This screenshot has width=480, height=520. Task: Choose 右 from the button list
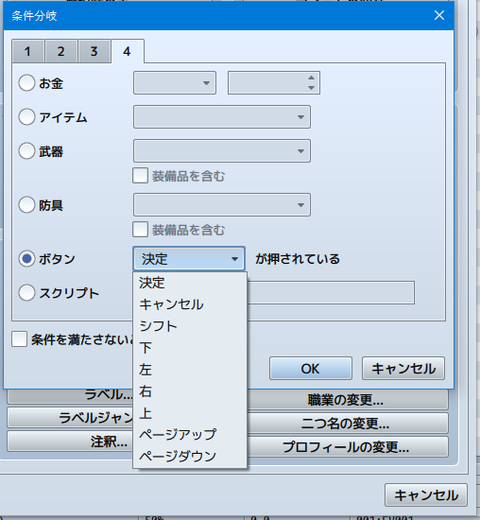tap(190, 391)
